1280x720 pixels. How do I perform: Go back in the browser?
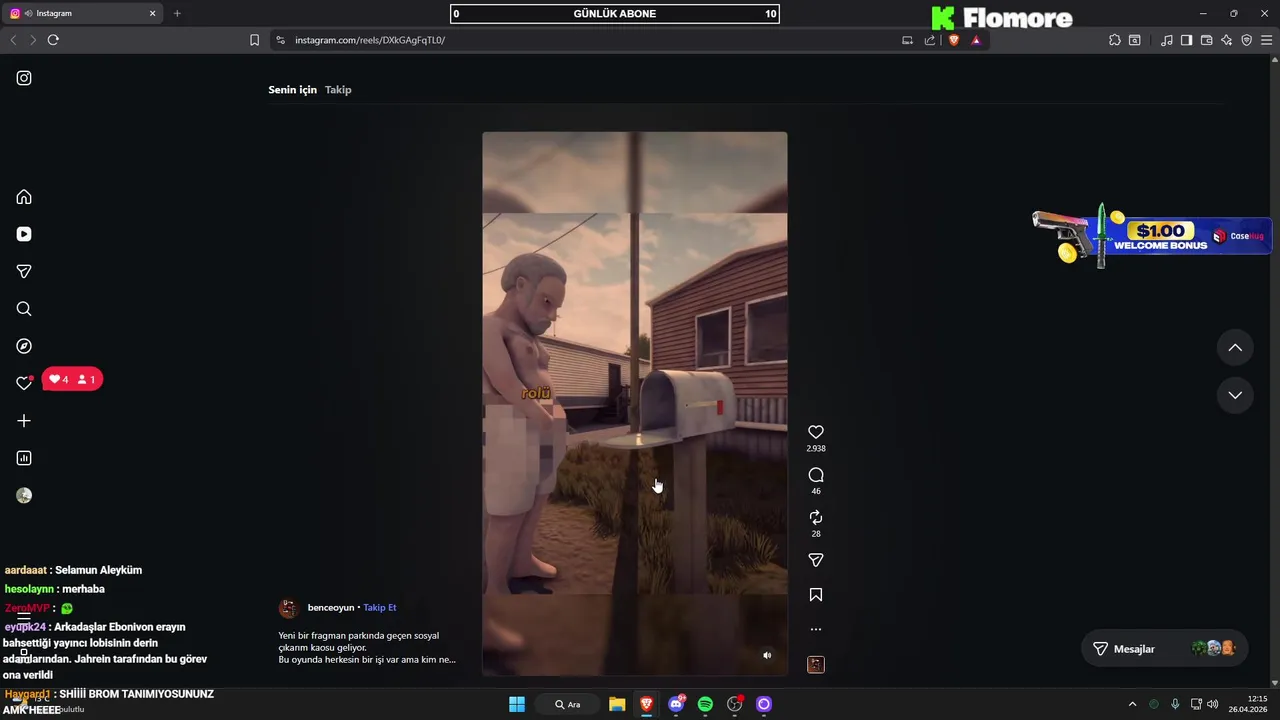pos(13,40)
